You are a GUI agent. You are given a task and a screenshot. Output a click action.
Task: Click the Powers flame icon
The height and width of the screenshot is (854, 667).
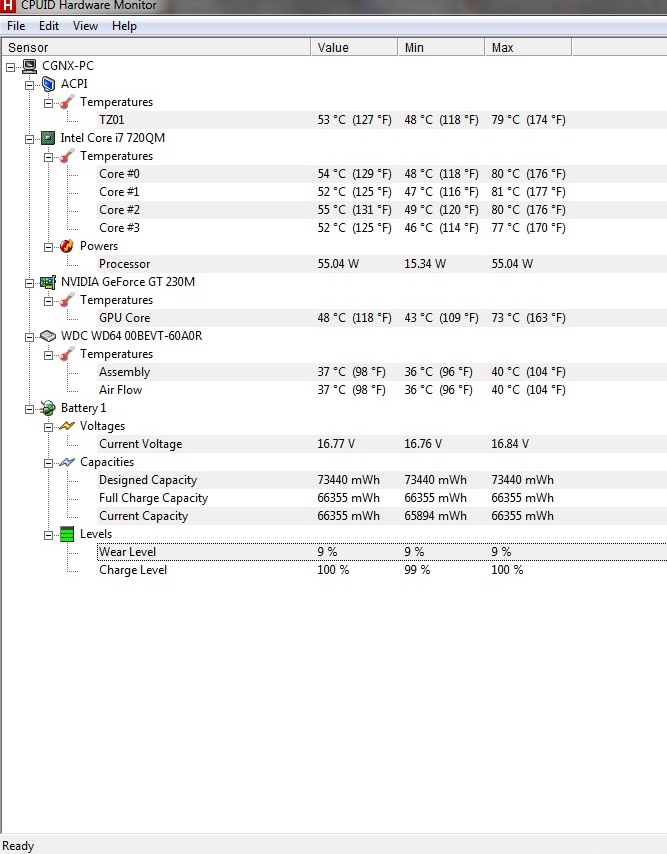(66, 246)
